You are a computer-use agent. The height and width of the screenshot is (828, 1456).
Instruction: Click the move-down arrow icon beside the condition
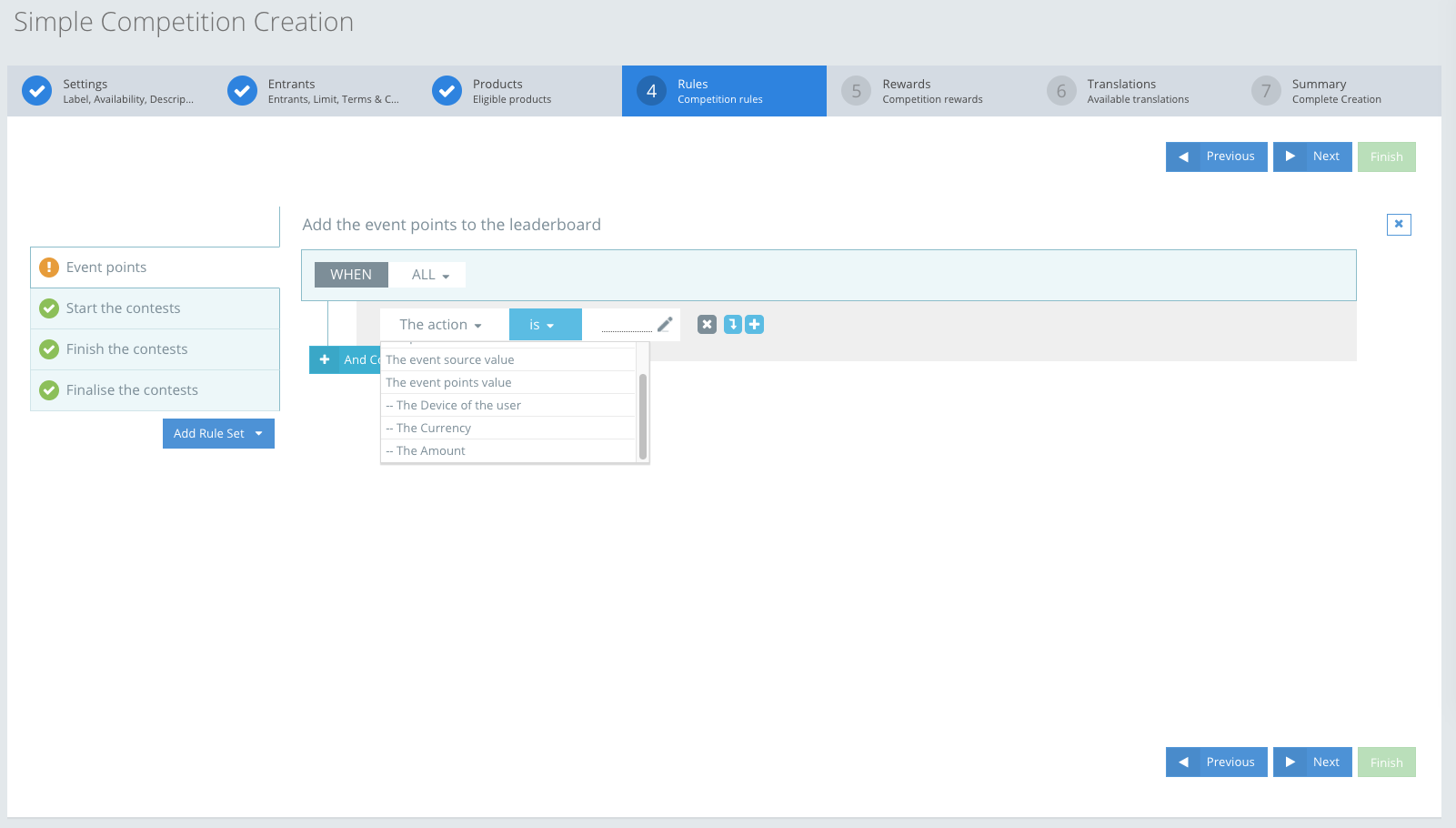pos(733,324)
